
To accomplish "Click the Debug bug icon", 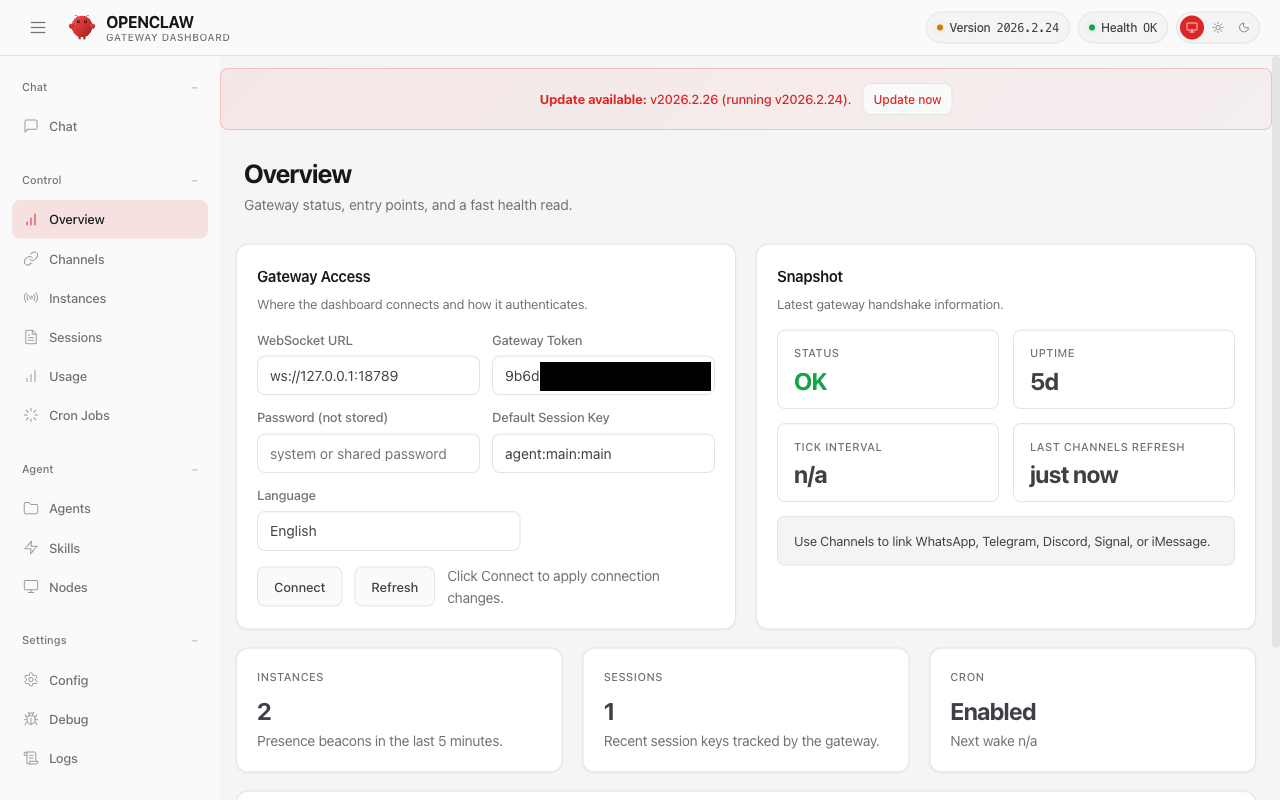I will (31, 719).
